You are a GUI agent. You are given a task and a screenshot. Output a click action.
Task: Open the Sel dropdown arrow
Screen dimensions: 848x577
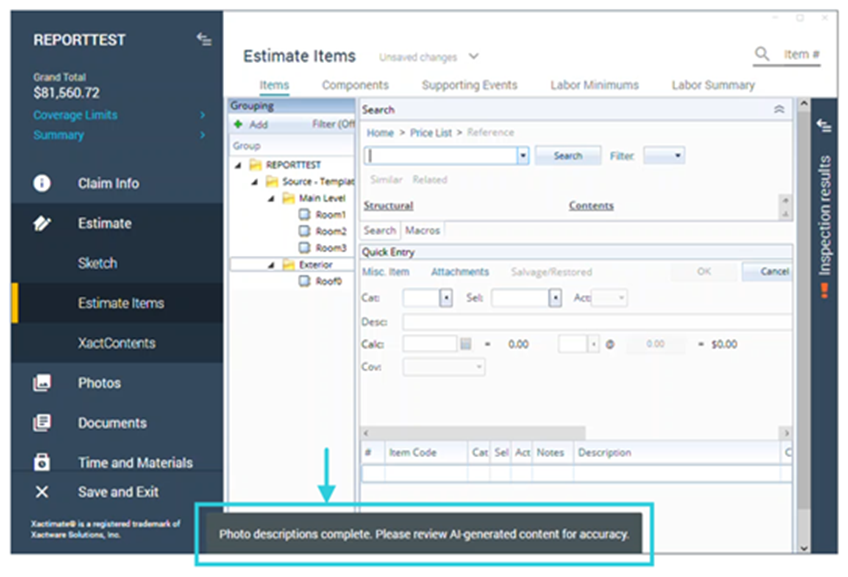tap(555, 298)
